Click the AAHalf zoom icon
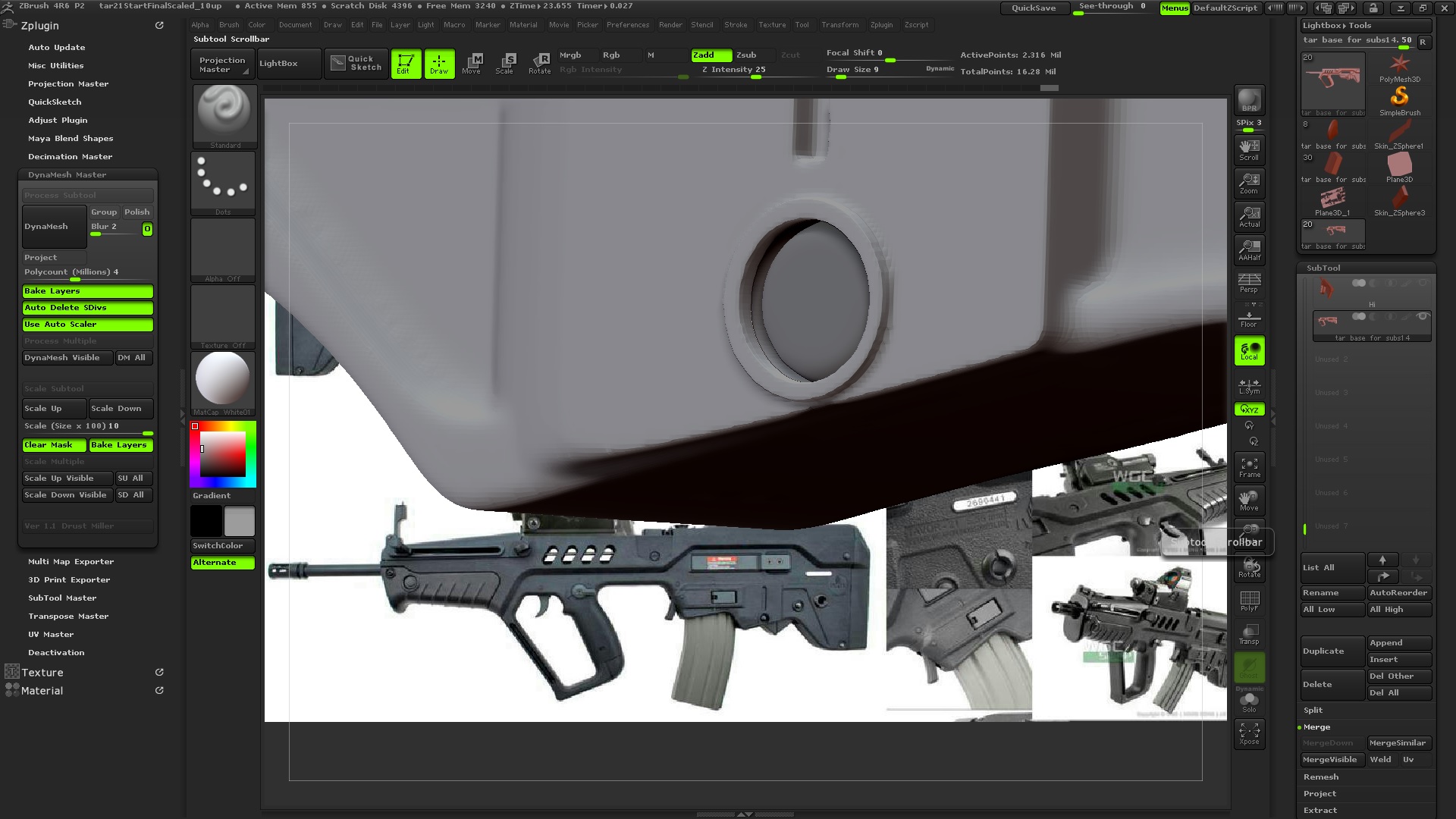This screenshot has width=1456, height=819. (x=1249, y=249)
